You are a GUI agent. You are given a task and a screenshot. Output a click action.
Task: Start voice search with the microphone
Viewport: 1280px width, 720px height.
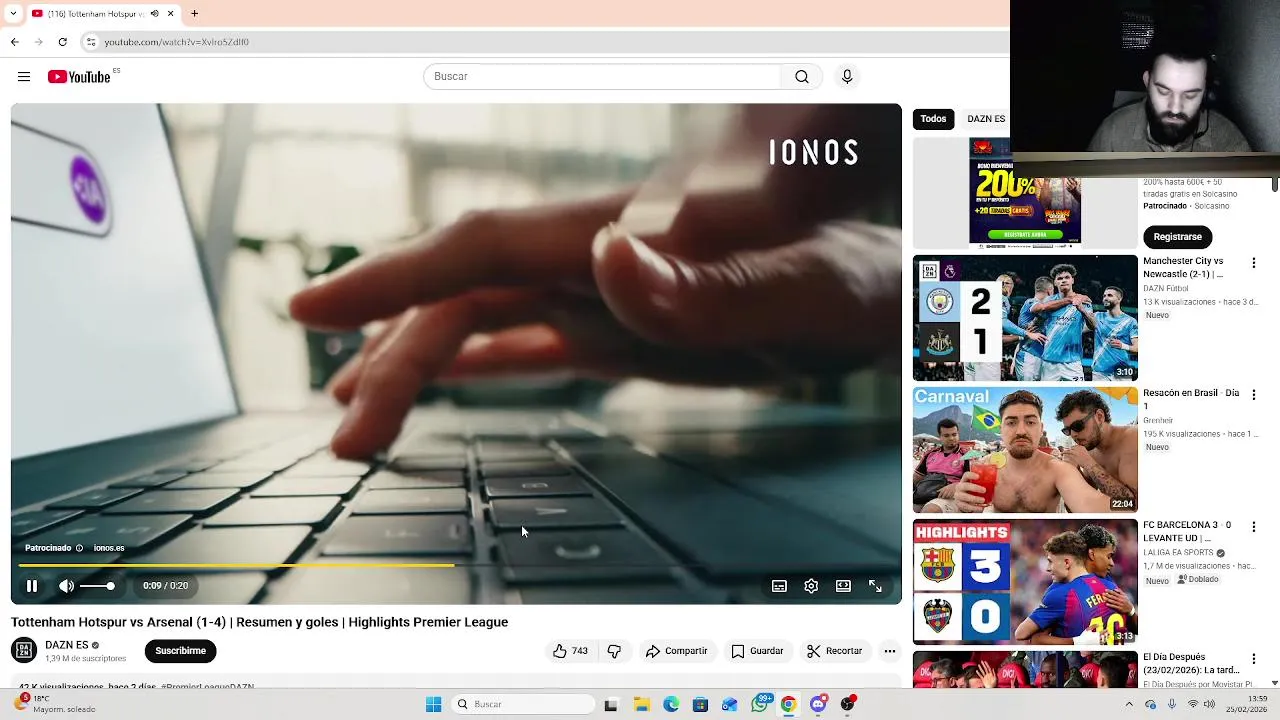pyautogui.click(x=847, y=77)
